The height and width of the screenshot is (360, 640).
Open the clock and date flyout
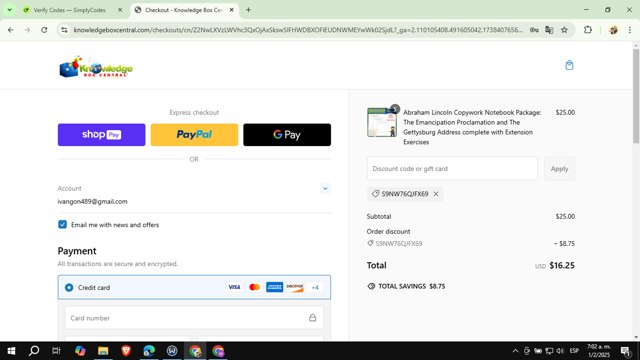pos(599,351)
